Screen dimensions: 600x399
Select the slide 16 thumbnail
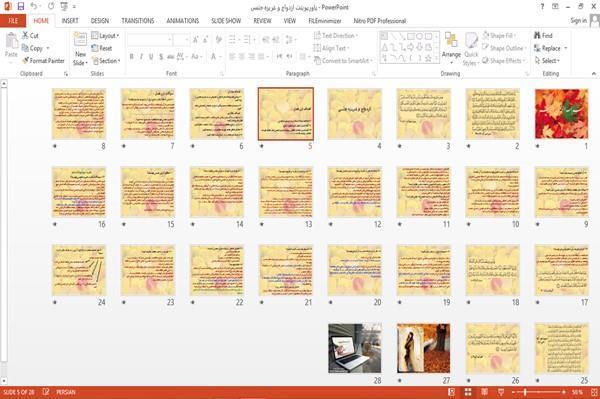79,192
